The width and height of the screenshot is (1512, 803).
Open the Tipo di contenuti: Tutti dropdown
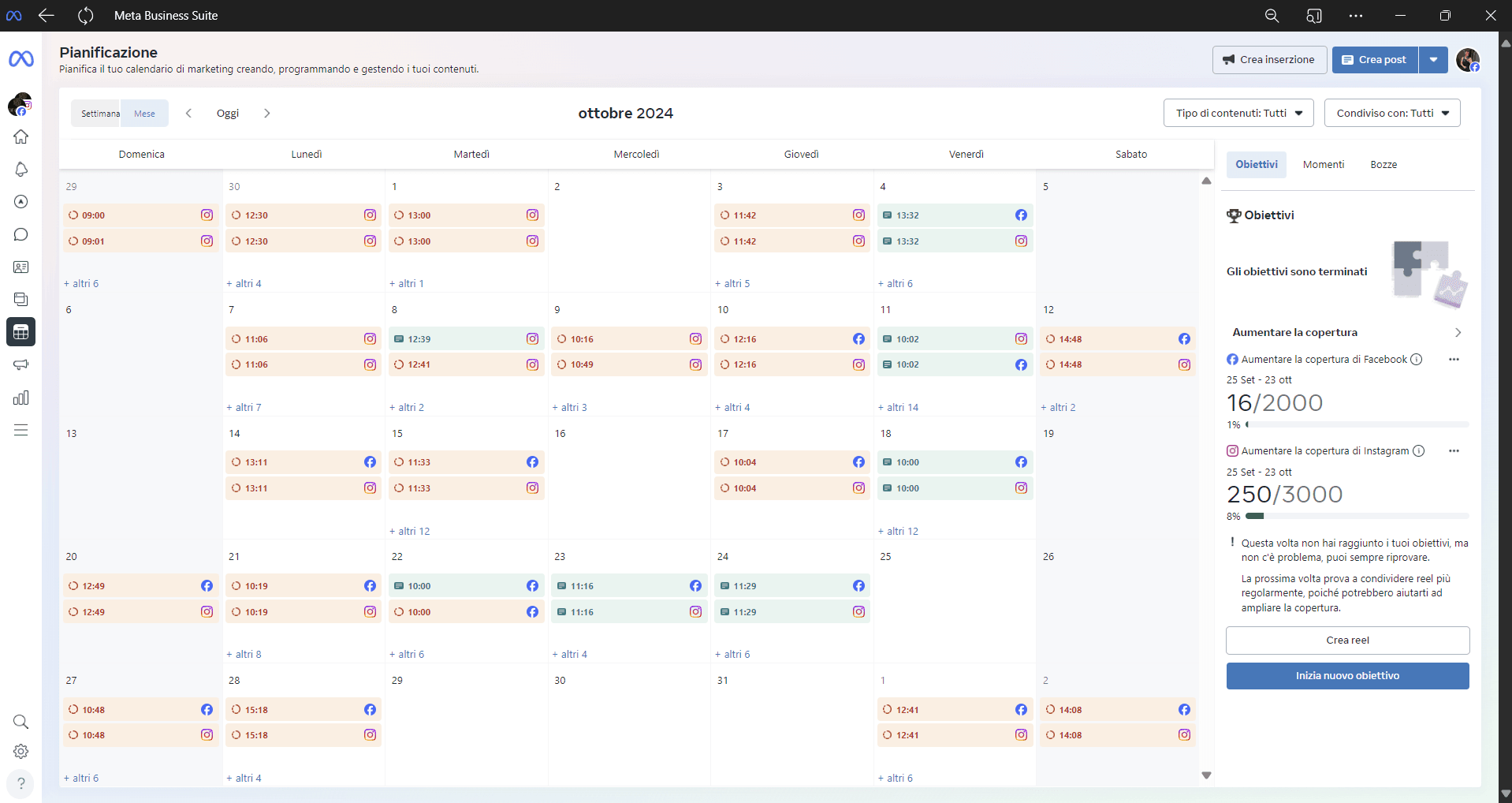point(1238,112)
